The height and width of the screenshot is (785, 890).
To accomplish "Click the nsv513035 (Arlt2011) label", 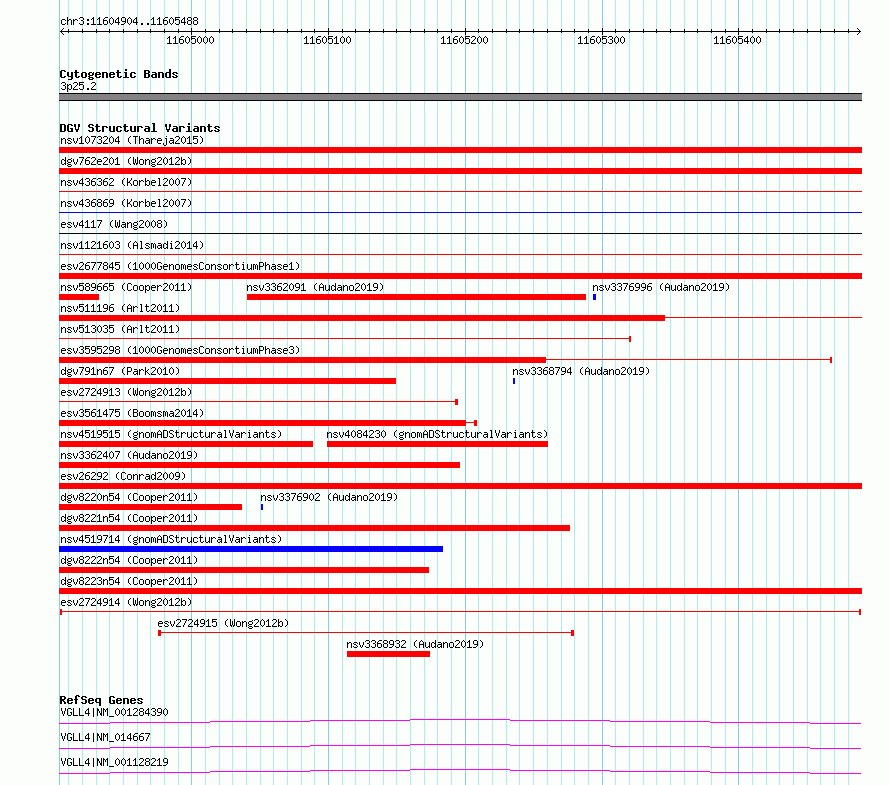I will coord(120,329).
